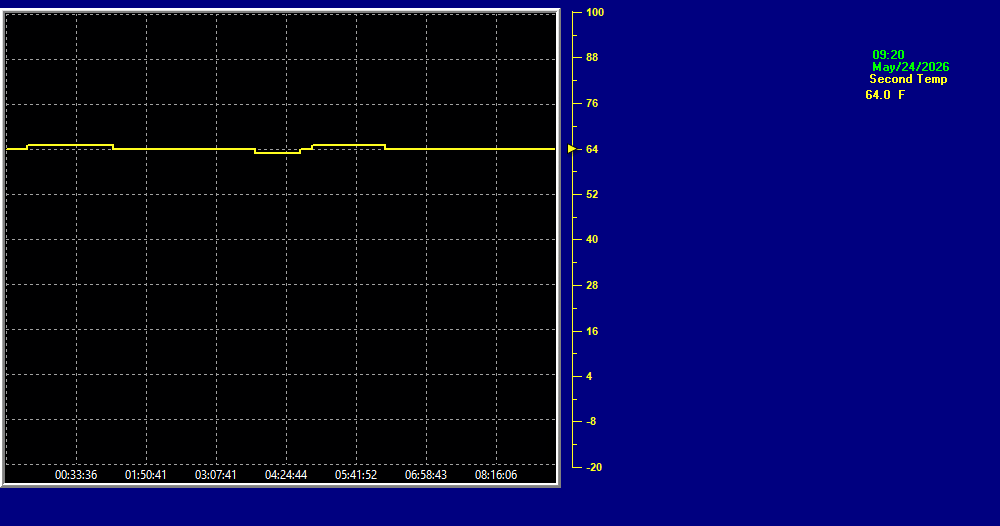
Task: Click the 01:50:41 time axis label
Action: (145, 475)
